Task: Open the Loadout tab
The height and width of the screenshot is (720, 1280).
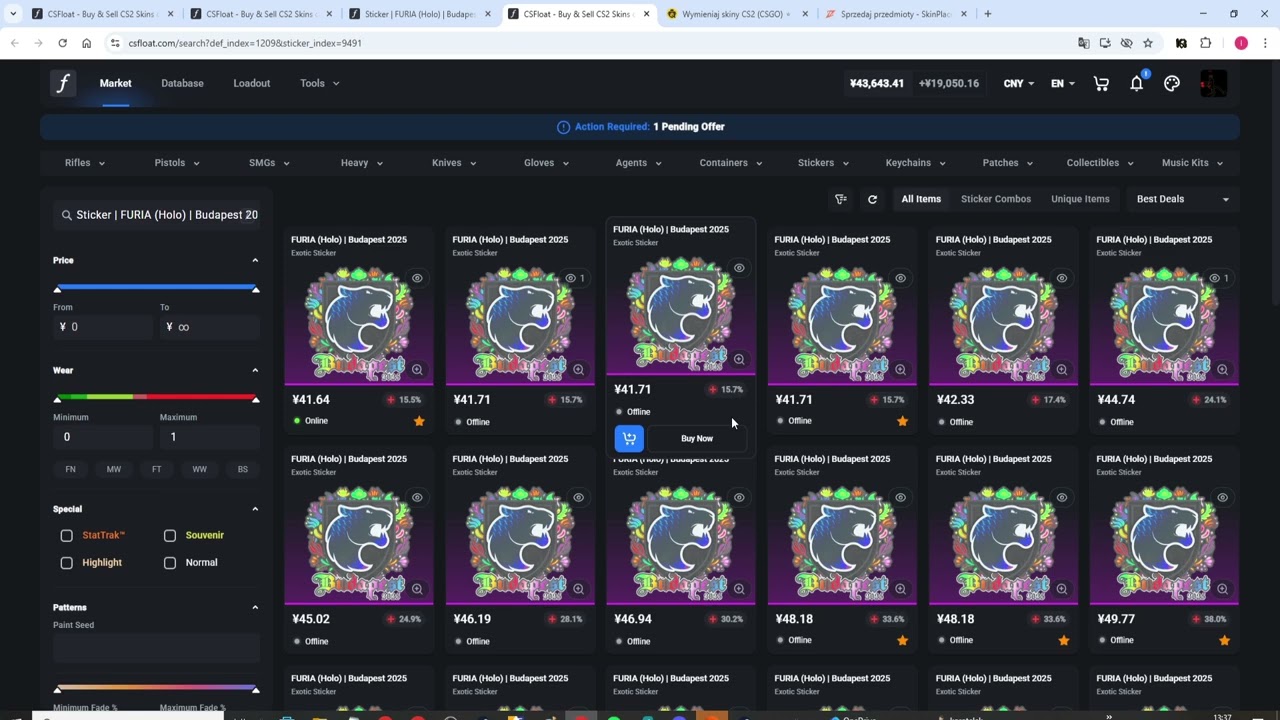Action: [252, 83]
